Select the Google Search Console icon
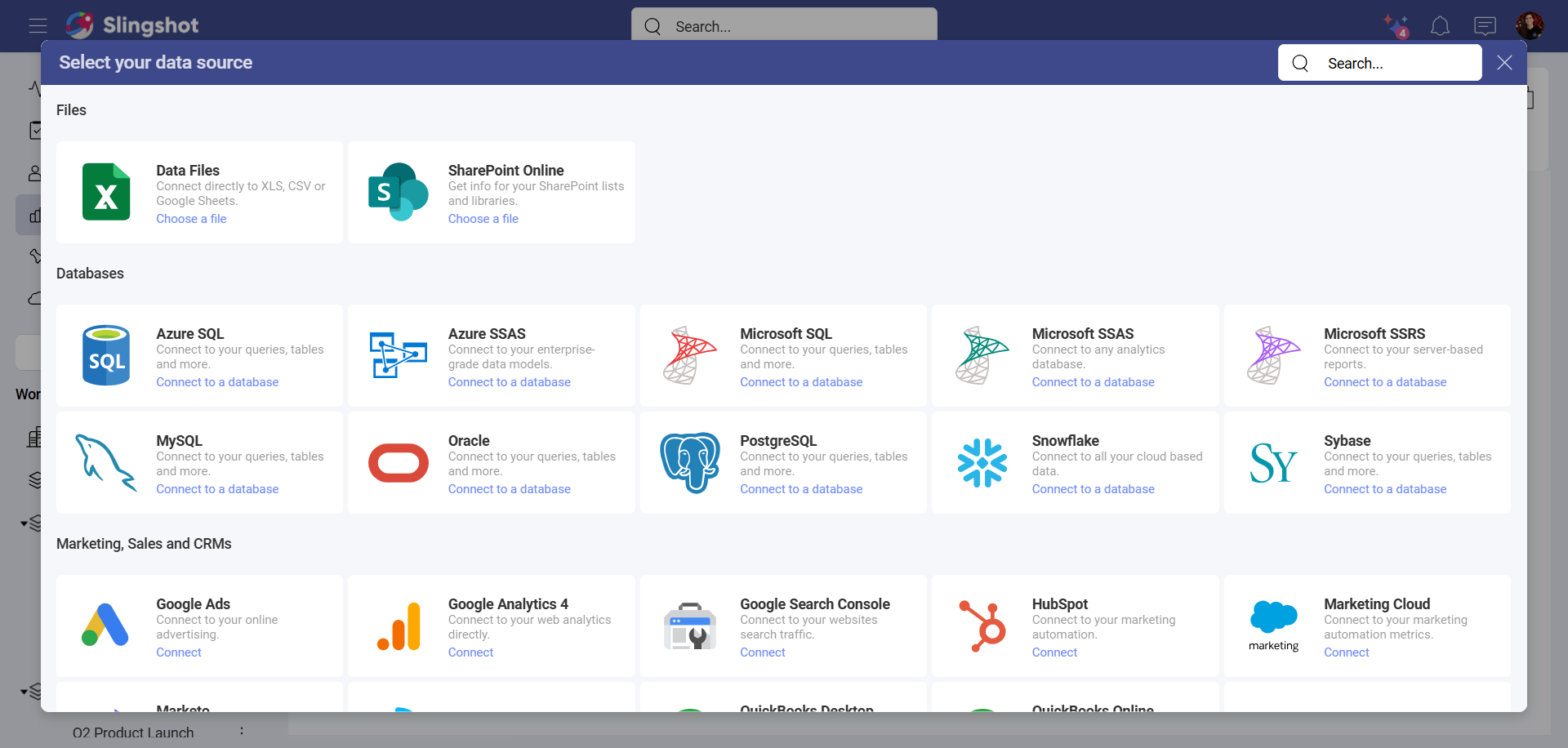The image size is (1568, 748). point(690,626)
